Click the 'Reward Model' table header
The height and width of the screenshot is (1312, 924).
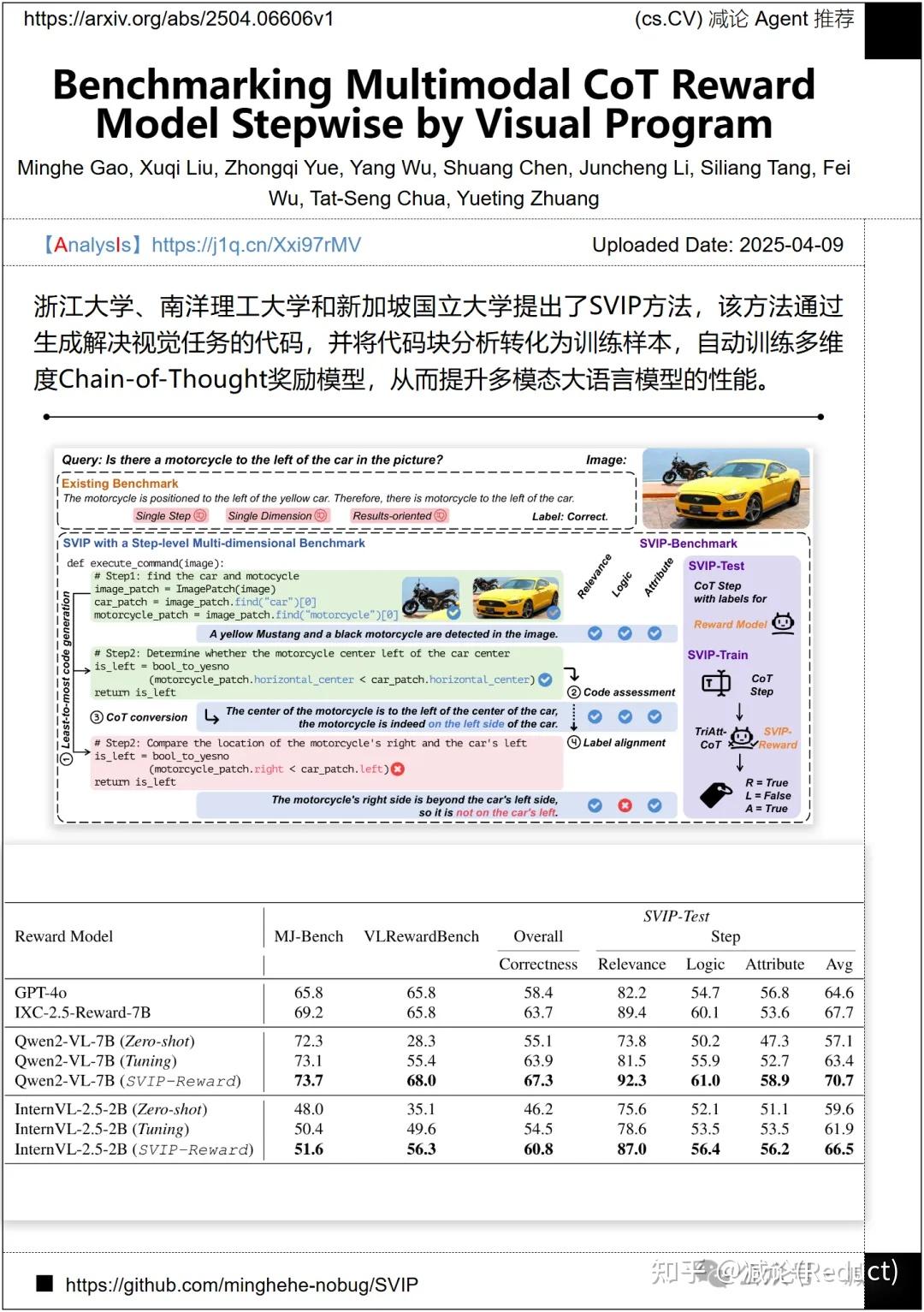tap(63, 936)
